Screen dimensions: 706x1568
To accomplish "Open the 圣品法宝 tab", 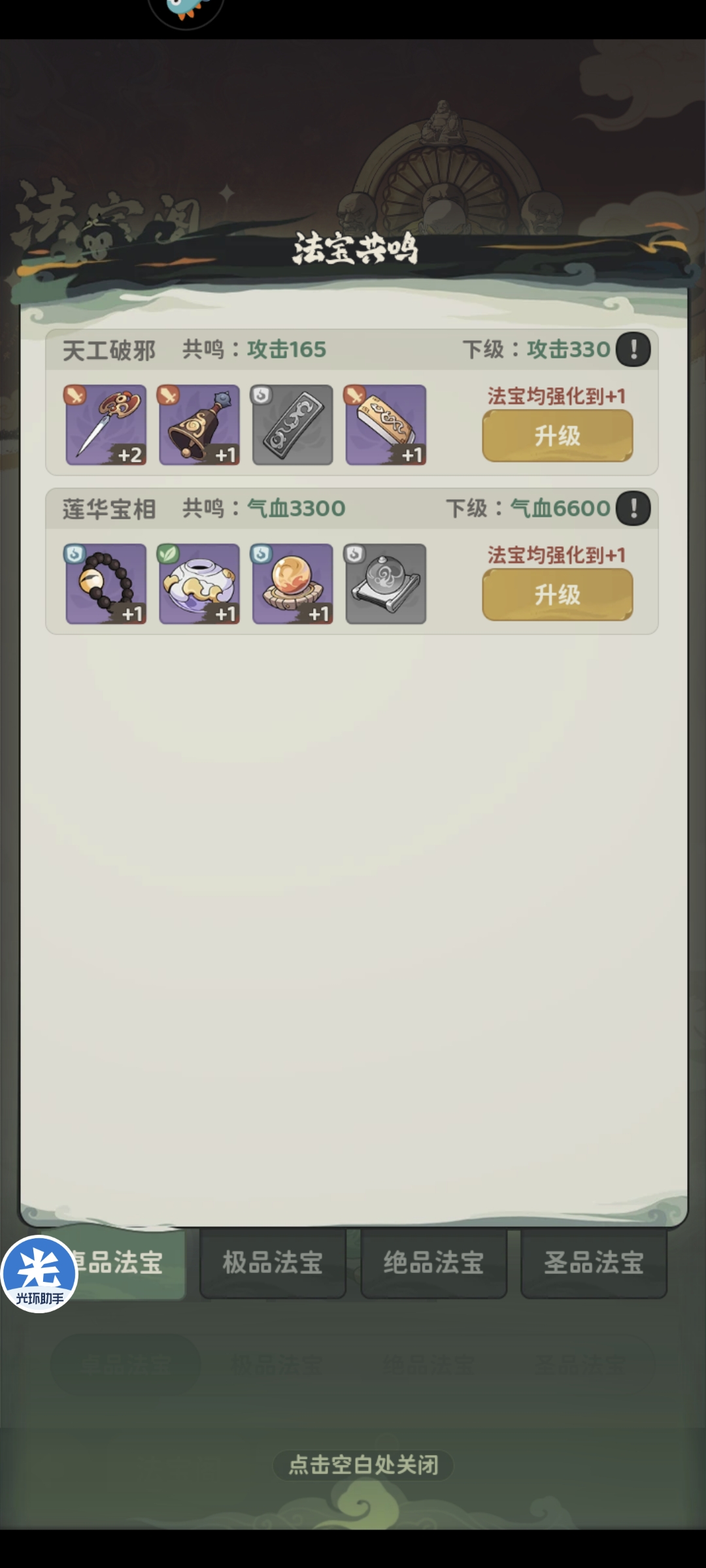I will (594, 1263).
